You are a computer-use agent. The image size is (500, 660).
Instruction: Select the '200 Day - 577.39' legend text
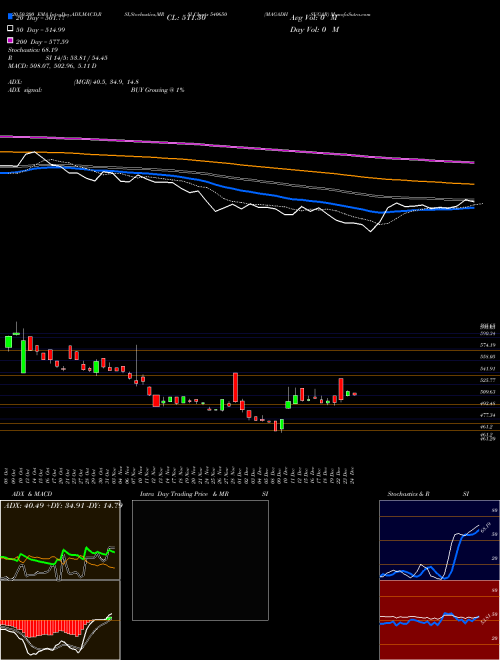(42, 42)
